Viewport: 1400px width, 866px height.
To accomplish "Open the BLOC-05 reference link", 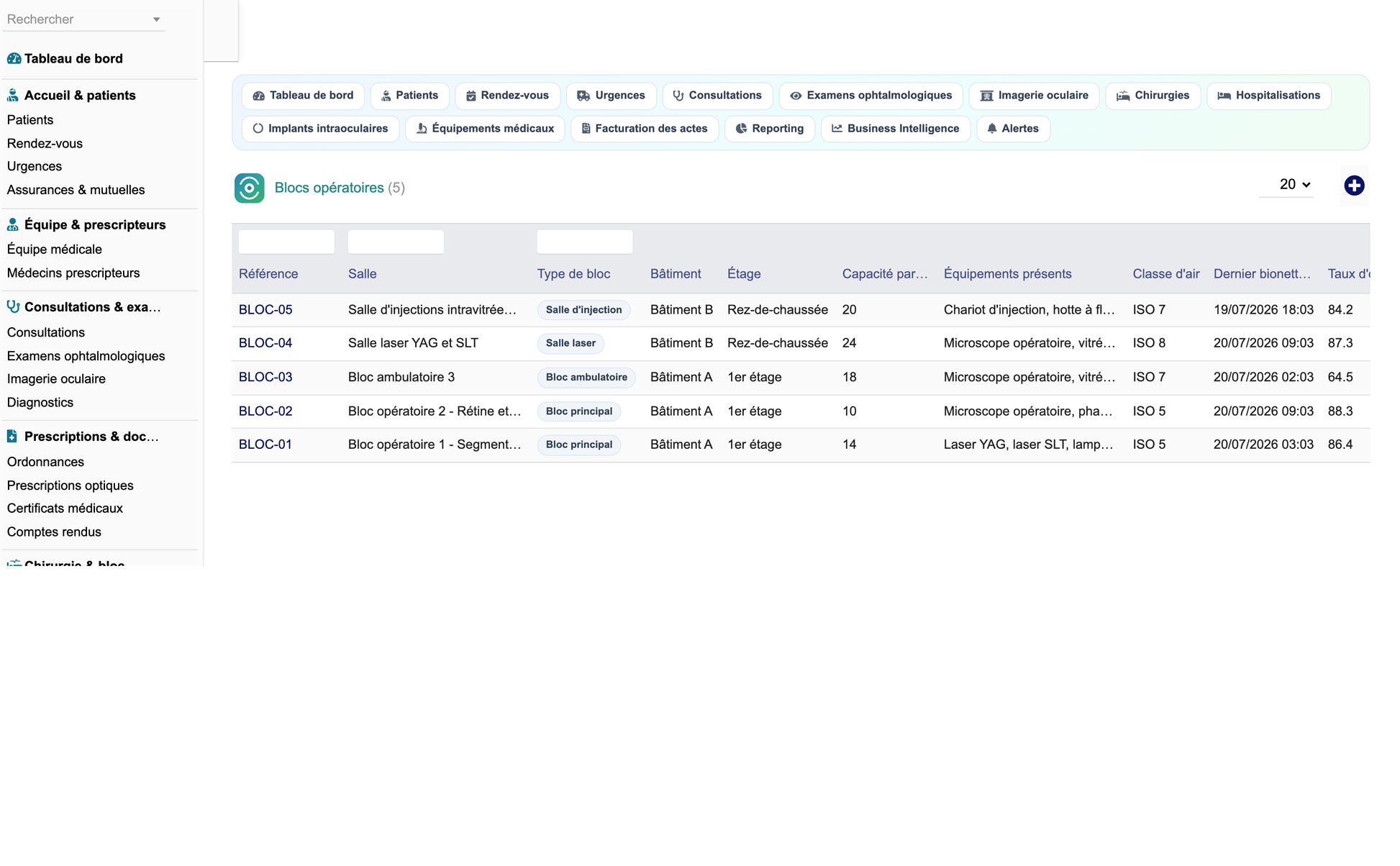I will click(265, 310).
